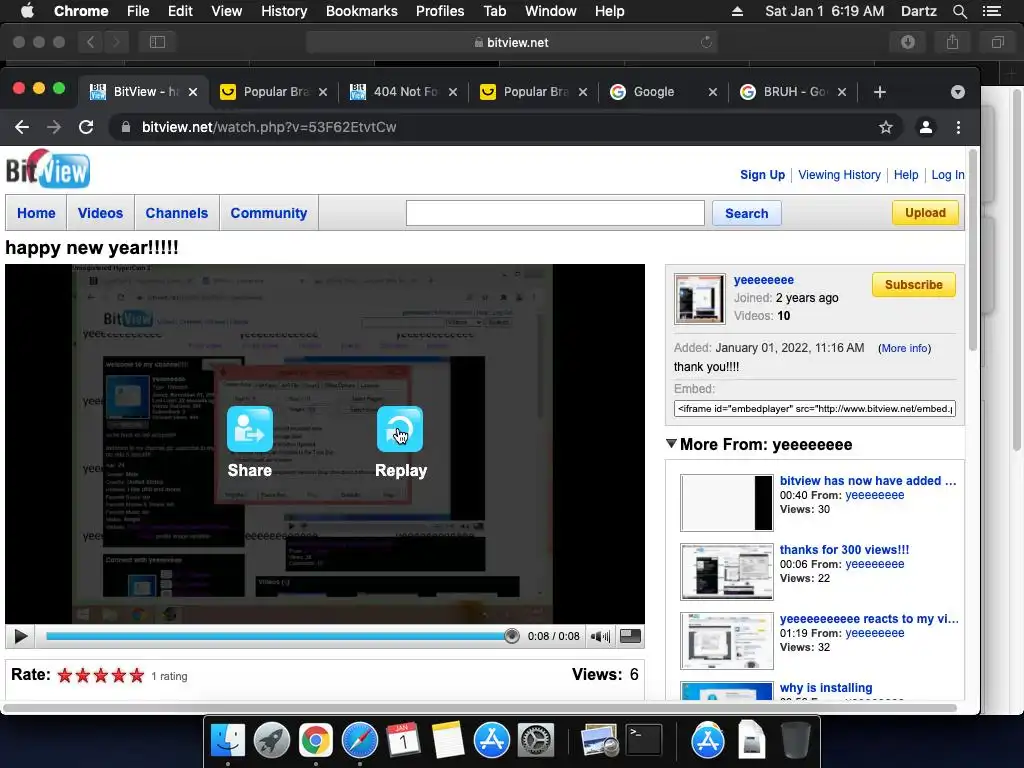Click the embed iframe code field
The height and width of the screenshot is (768, 1024).
(x=814, y=409)
